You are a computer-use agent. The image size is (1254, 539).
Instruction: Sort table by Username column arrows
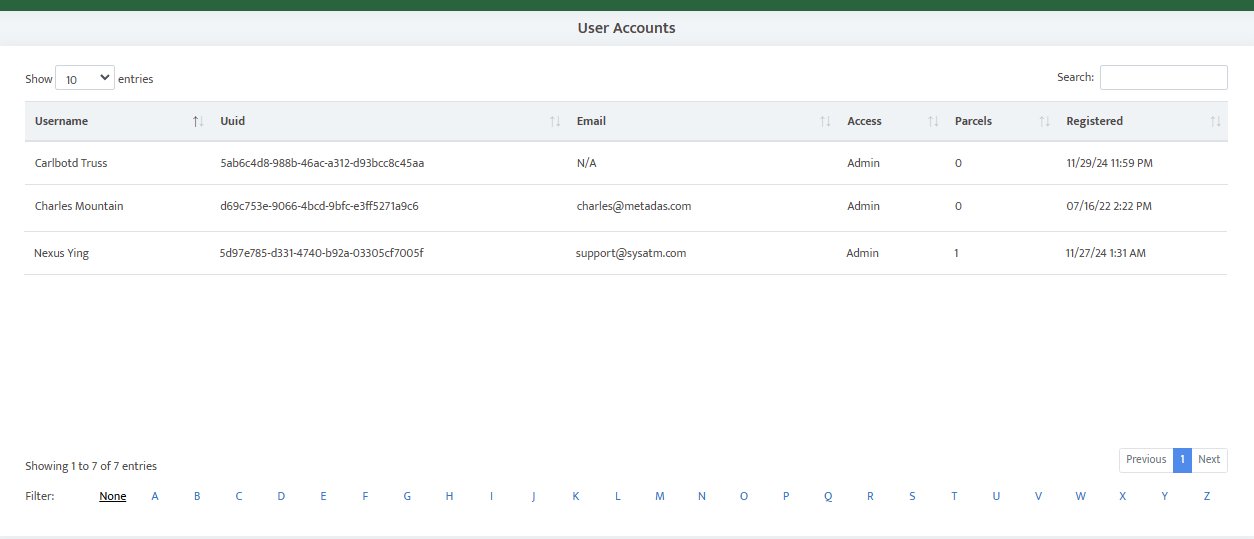pos(198,121)
